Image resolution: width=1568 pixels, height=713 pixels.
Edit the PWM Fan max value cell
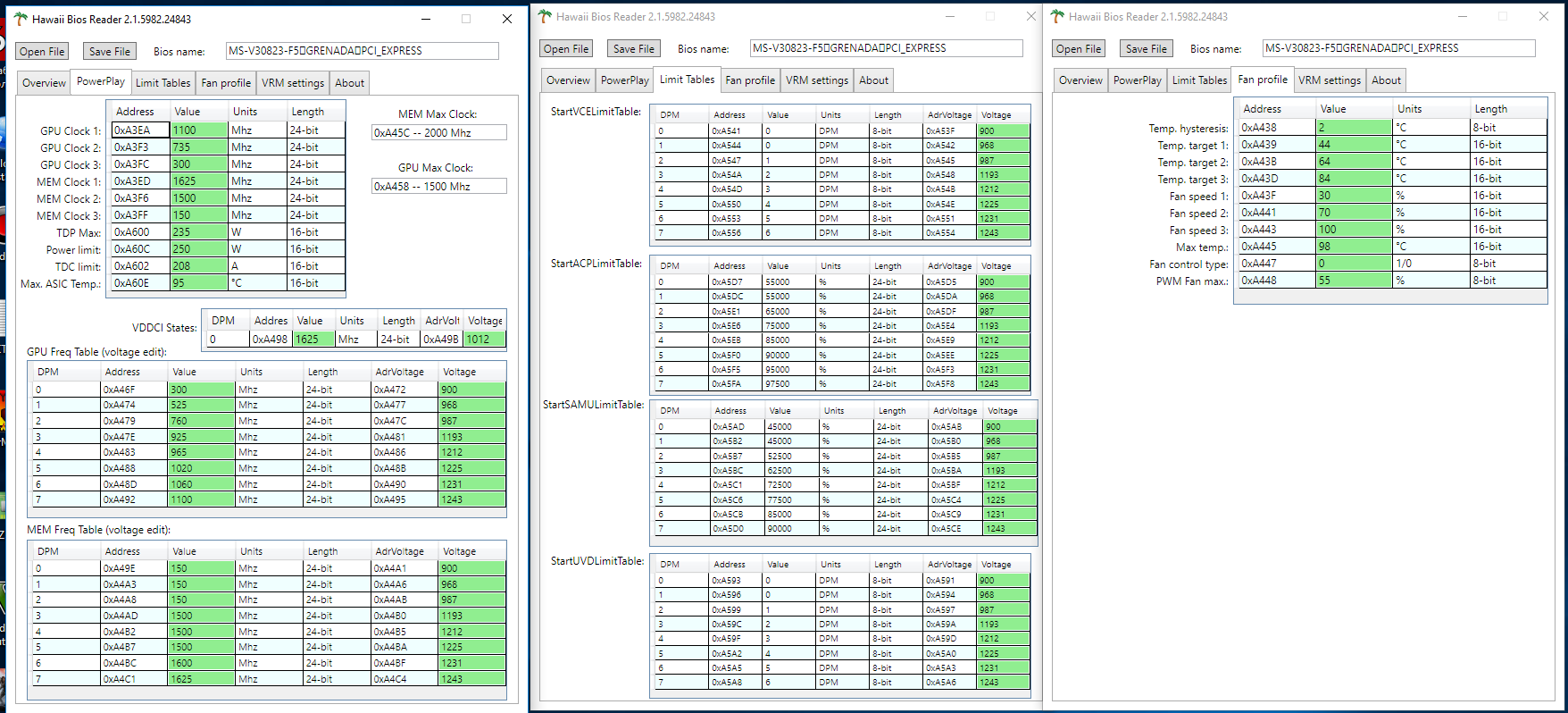(1354, 281)
